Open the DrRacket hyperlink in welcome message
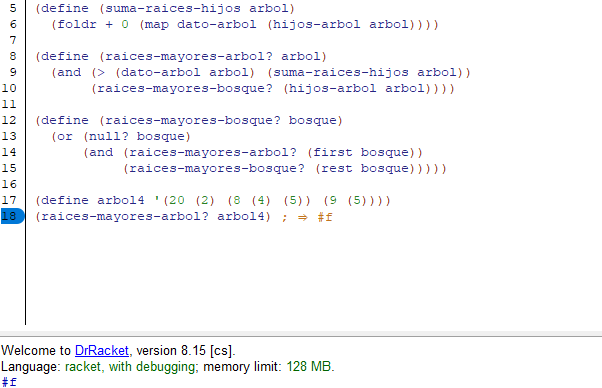The width and height of the screenshot is (602, 388). pyautogui.click(x=102, y=351)
